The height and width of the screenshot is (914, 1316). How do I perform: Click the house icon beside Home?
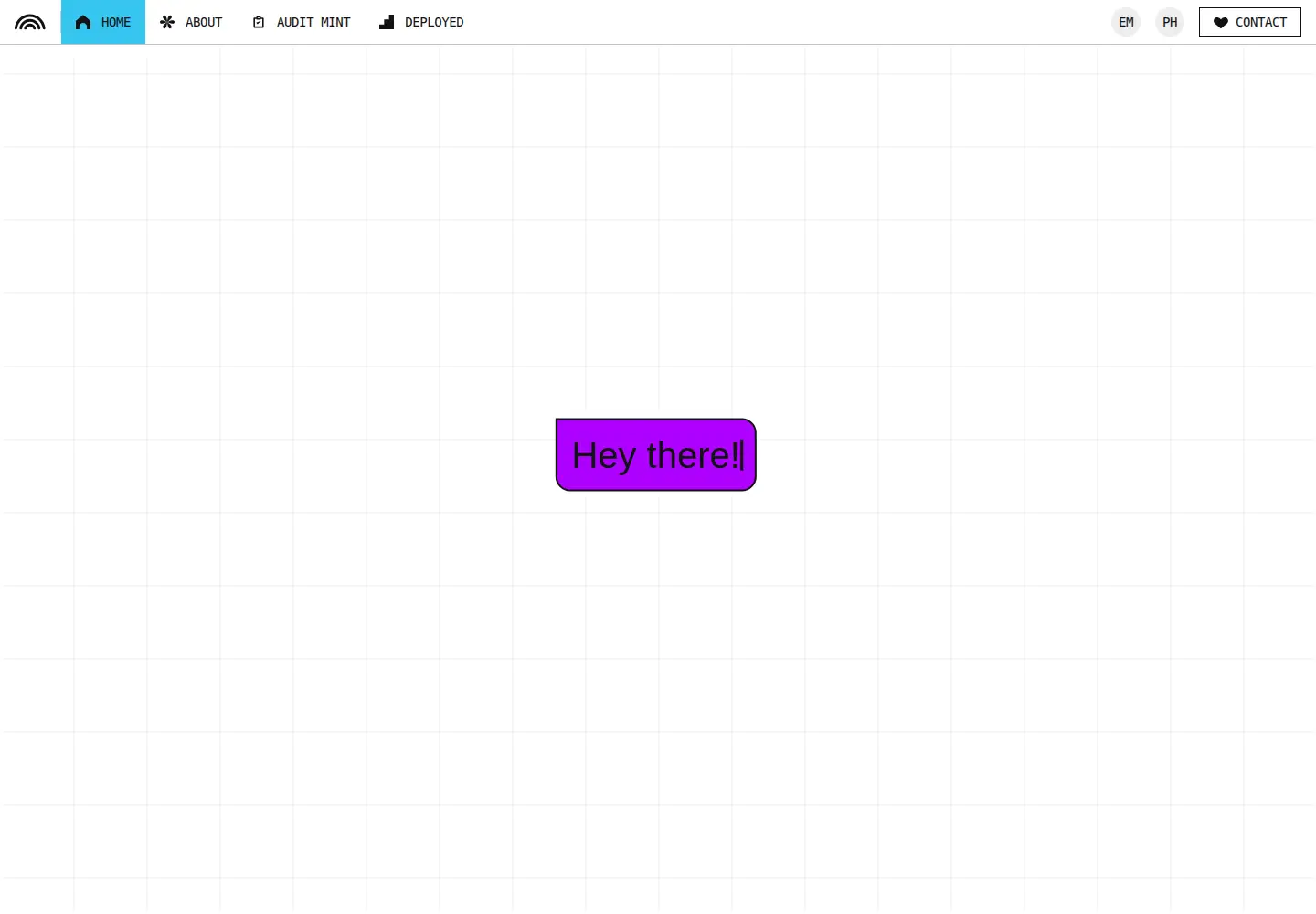[x=83, y=22]
